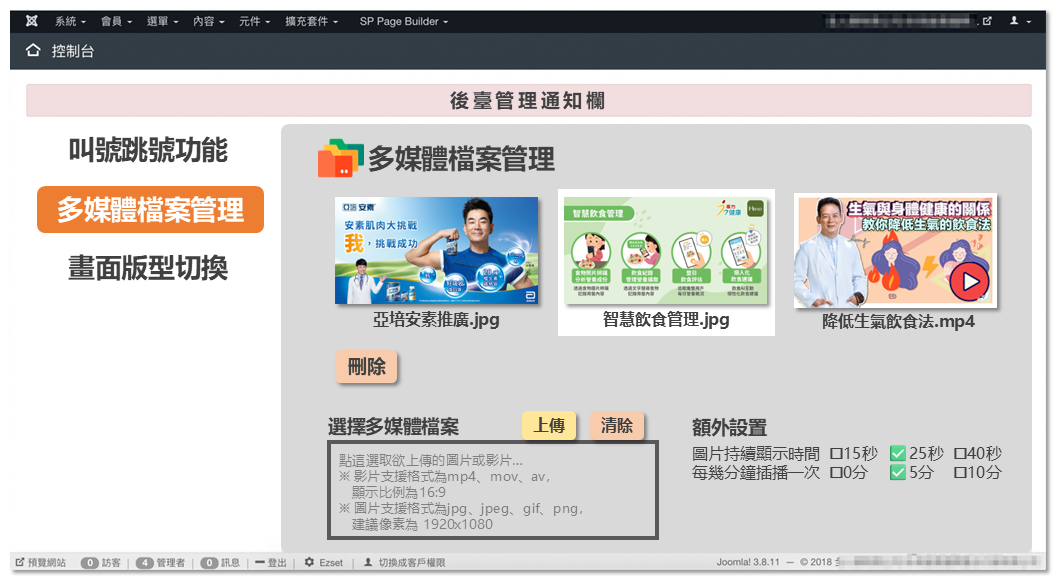This screenshot has height=583, width=1058.
Task: Select the 亞培安素推廣.jpg thumbnail
Action: pyautogui.click(x=437, y=250)
